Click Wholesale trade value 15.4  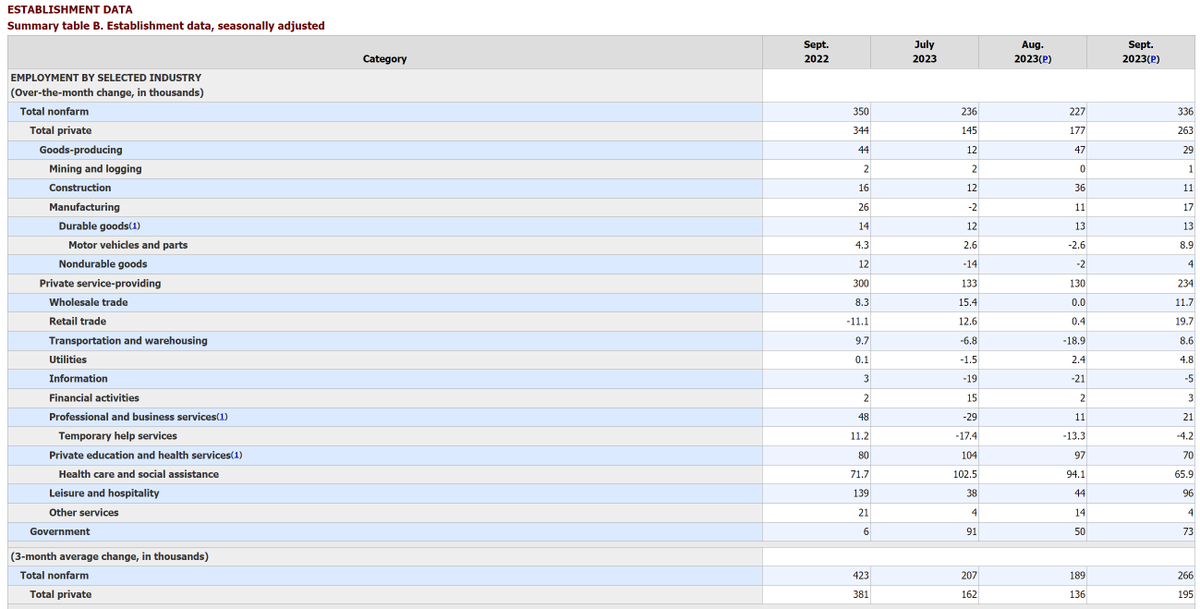click(x=967, y=302)
